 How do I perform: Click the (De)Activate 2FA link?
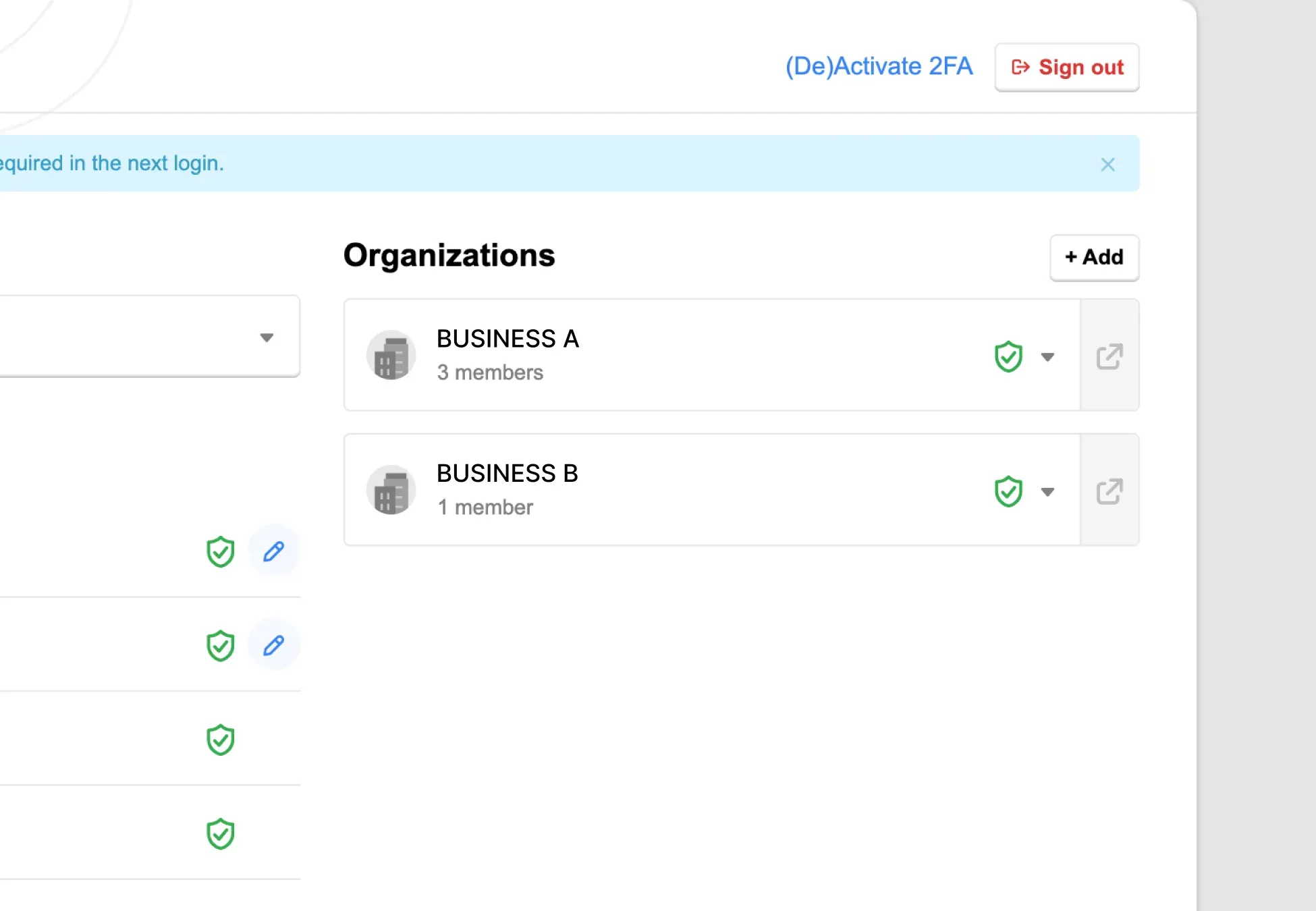pyautogui.click(x=879, y=66)
